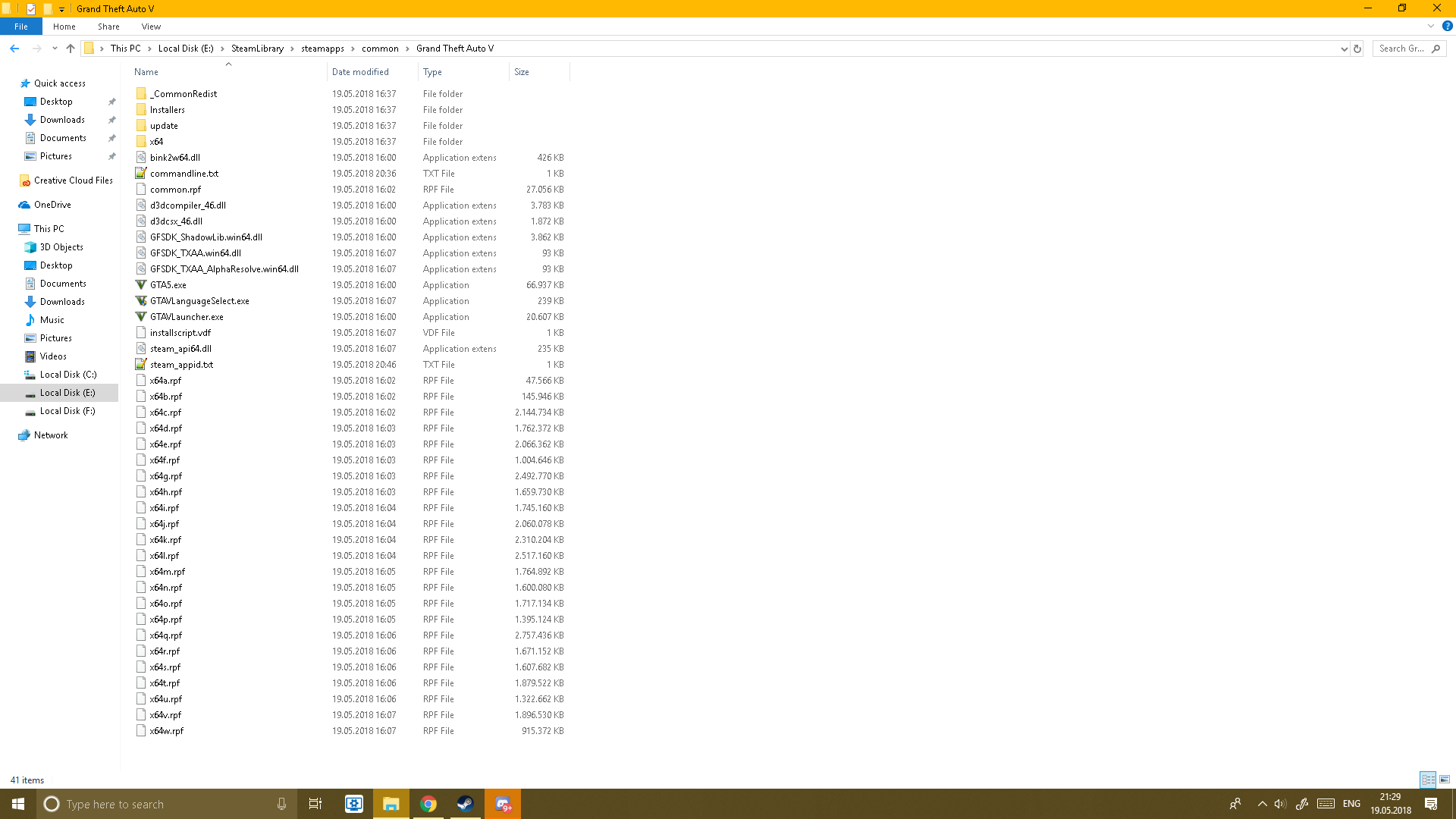Viewport: 1456px width, 819px height.
Task: Open the Windows Start menu
Action: (18, 804)
